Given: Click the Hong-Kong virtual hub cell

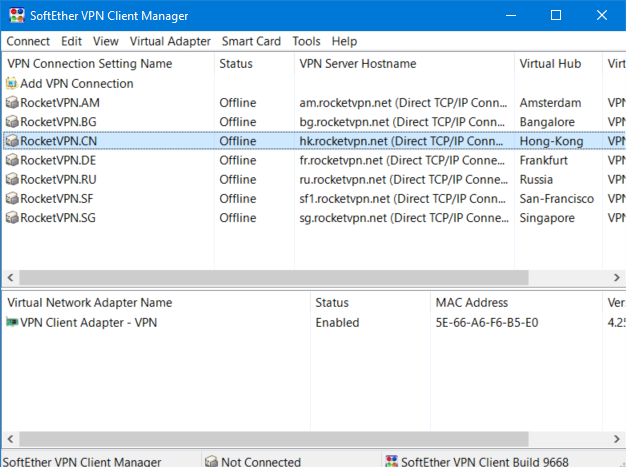Looking at the screenshot, I should [551, 141].
